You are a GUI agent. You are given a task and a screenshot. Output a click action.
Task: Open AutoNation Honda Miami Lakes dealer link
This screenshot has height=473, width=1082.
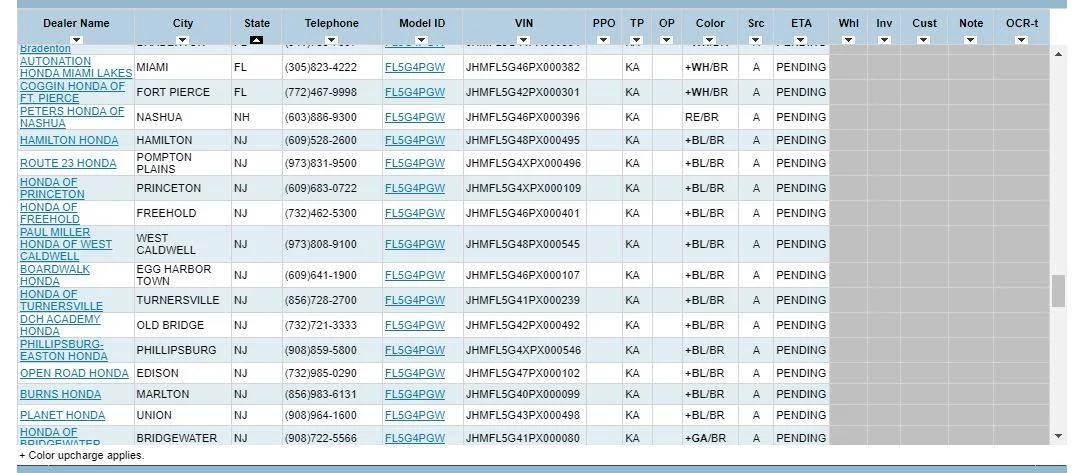pyautogui.click(x=76, y=67)
